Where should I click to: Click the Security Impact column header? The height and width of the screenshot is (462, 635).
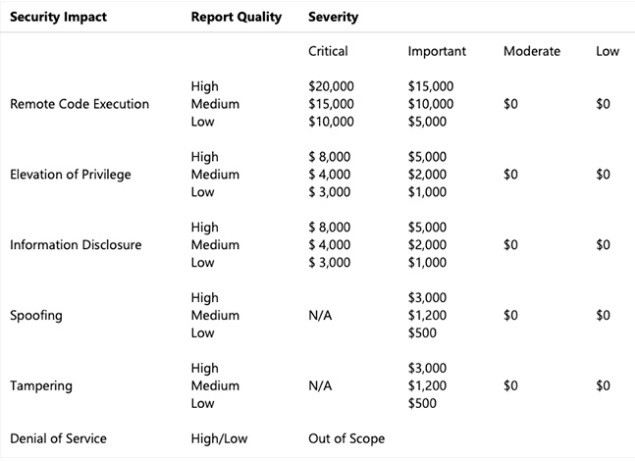point(58,17)
